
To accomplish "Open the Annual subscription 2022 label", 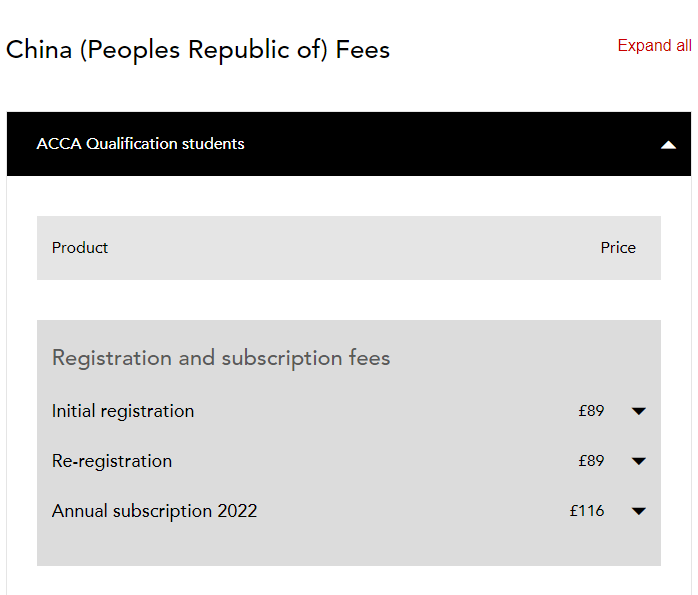I will pos(154,511).
